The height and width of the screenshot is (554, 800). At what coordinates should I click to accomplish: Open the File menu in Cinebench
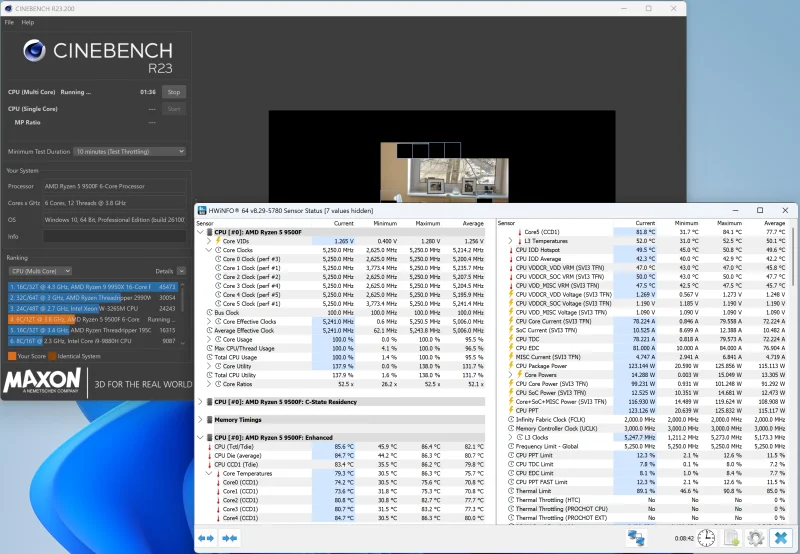pyautogui.click(x=9, y=21)
